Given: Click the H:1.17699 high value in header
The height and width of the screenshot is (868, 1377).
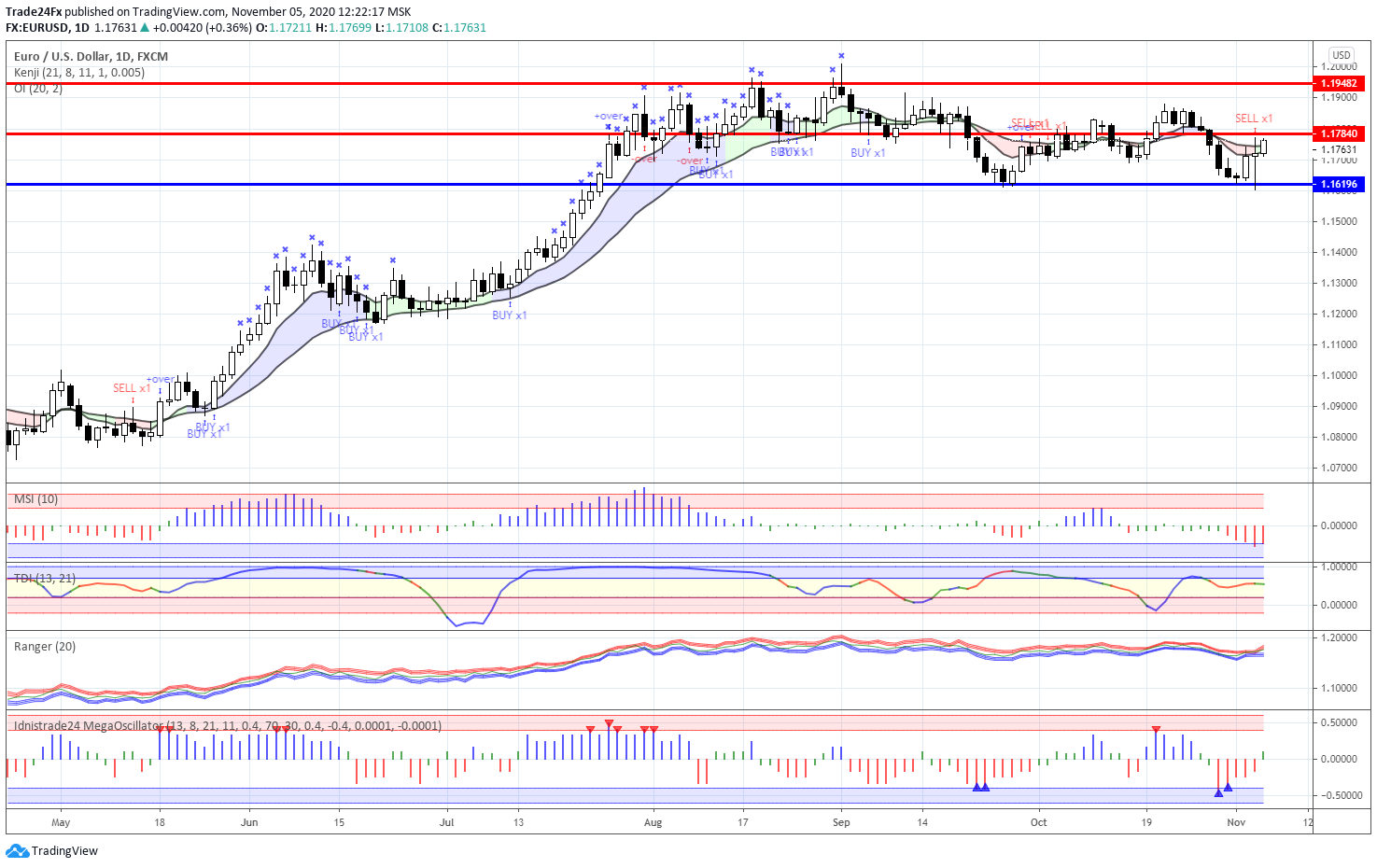Looking at the screenshot, I should [x=344, y=28].
